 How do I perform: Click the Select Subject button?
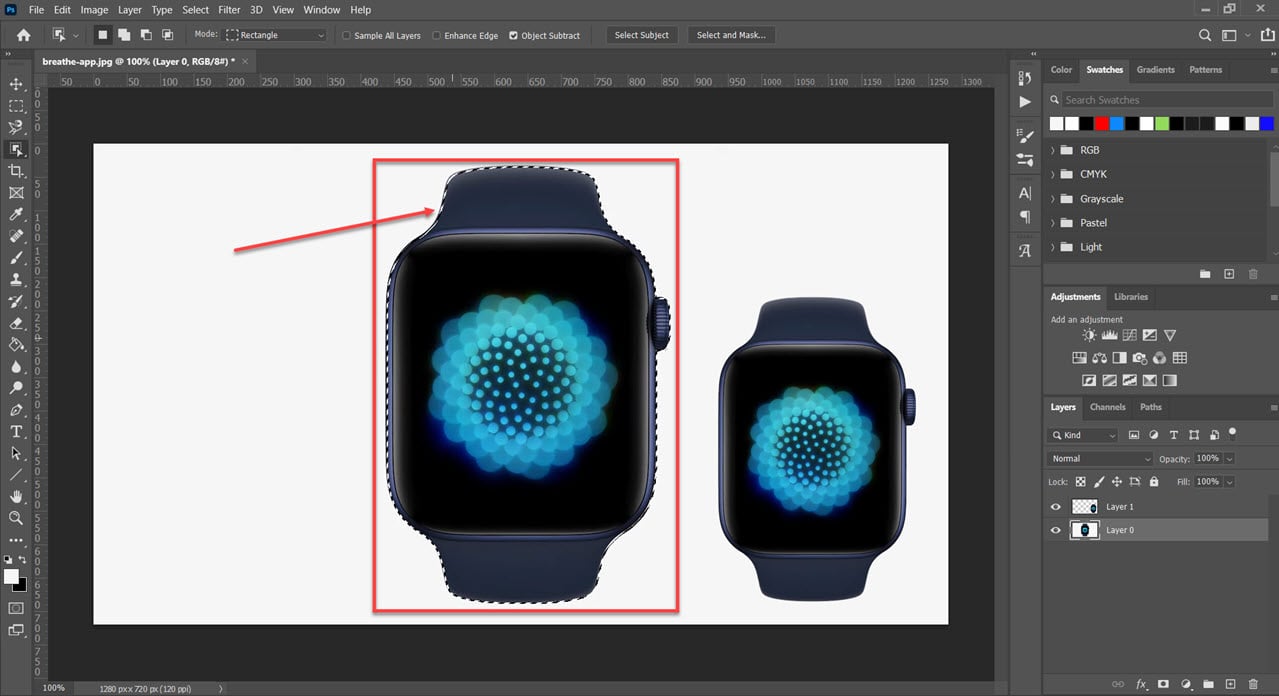pos(642,35)
